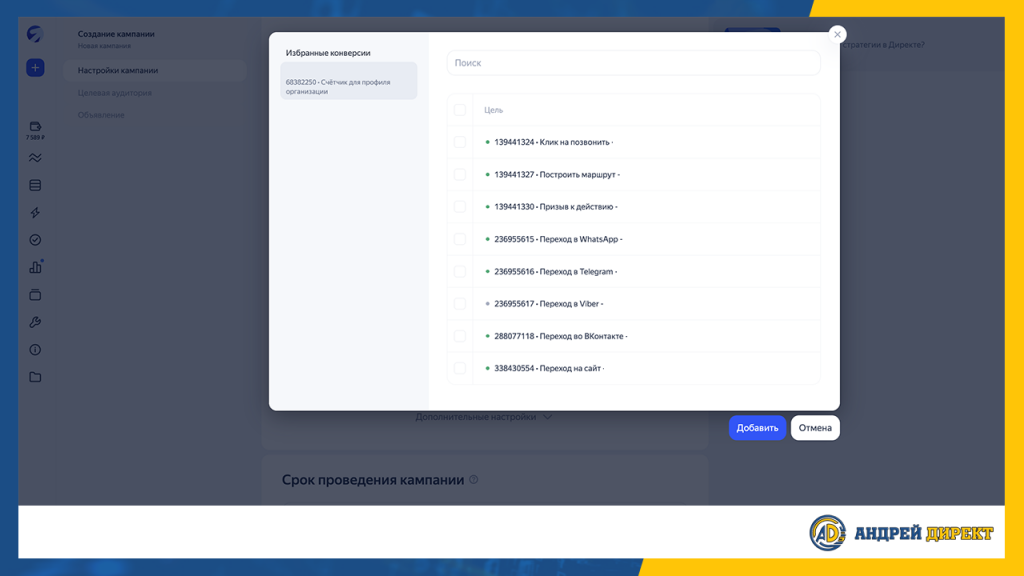Open the wrench tools icon in sidebar

coord(35,323)
